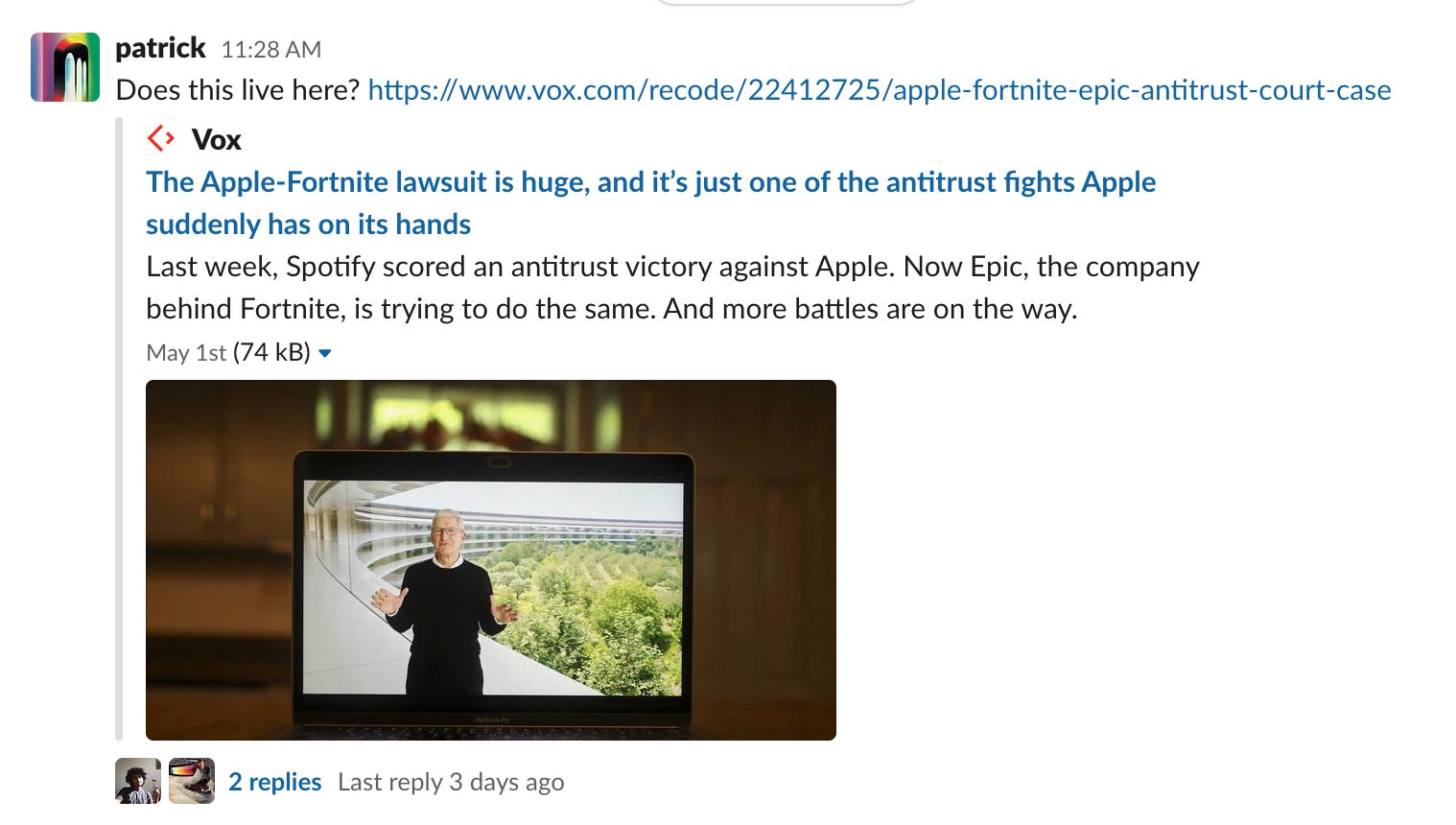Click the Last reply 3 days ago text
Viewport: 1456px width, 825px height.
click(451, 782)
